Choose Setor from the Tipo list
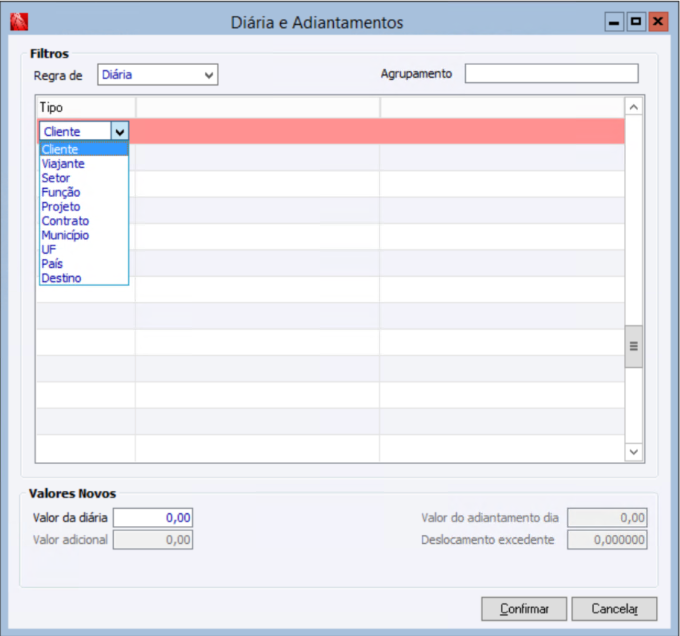This screenshot has height=636, width=680. 84,178
